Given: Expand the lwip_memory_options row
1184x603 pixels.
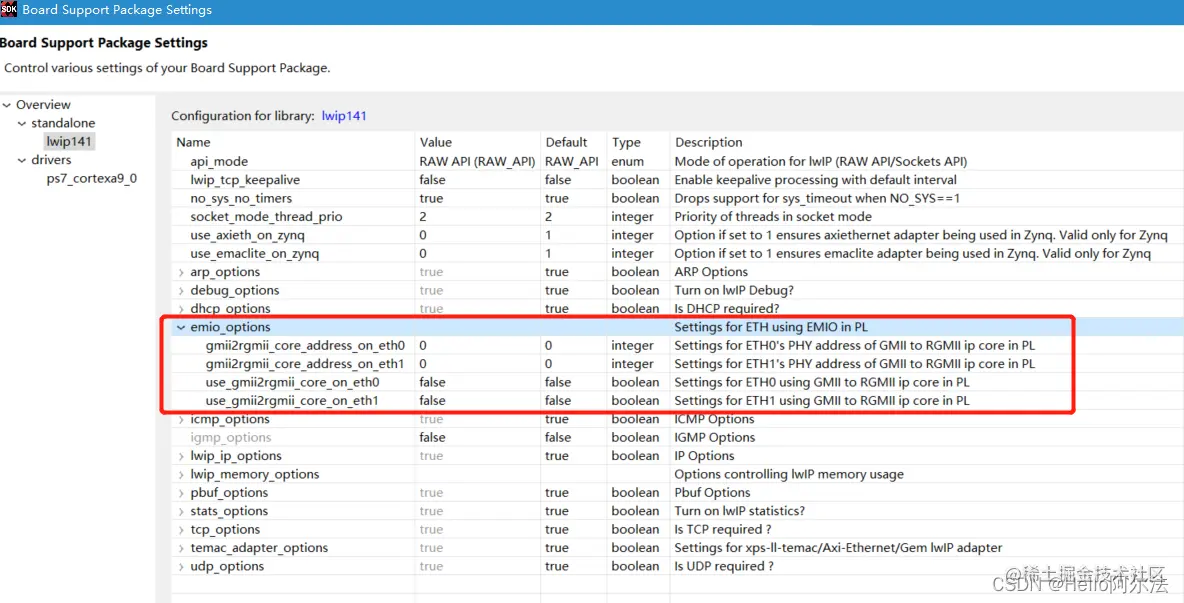Looking at the screenshot, I should tap(182, 473).
